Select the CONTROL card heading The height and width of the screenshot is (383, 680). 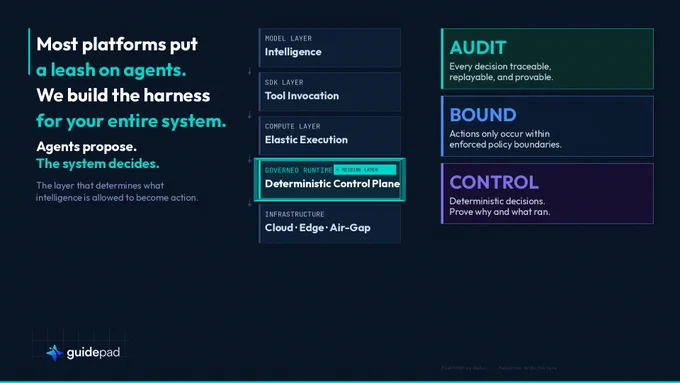tap(494, 182)
